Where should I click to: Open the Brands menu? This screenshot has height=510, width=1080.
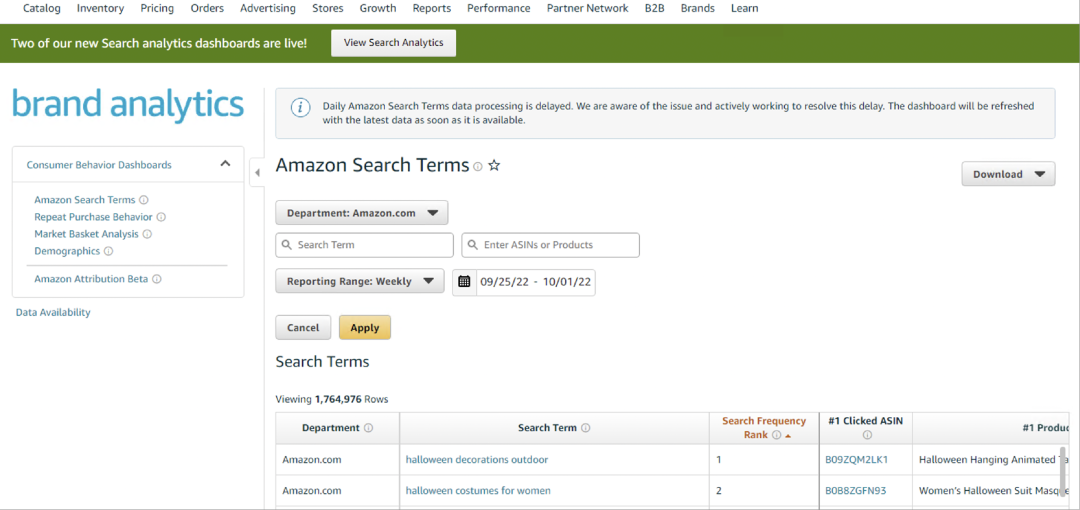coord(698,8)
